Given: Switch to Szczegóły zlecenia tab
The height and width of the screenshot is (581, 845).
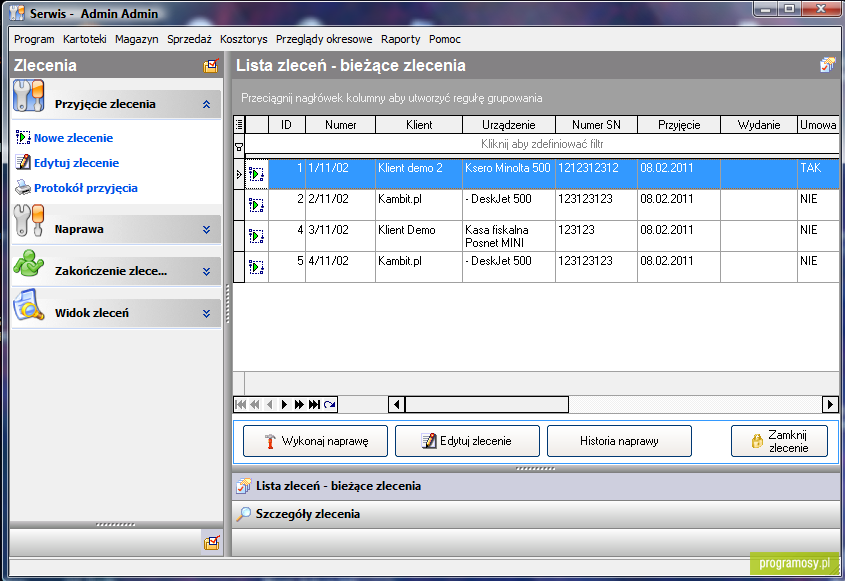Looking at the screenshot, I should click(536, 514).
